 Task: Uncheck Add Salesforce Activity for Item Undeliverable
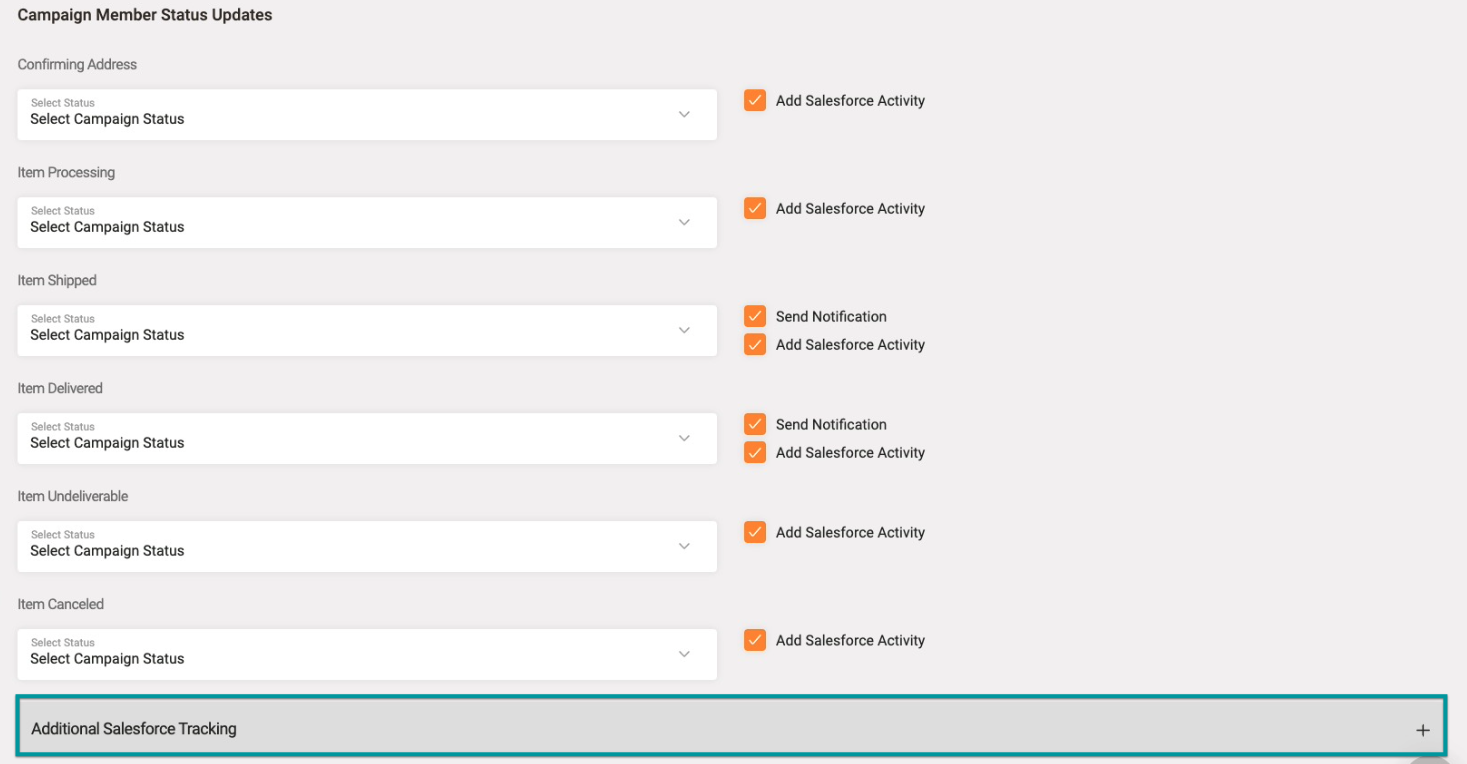point(755,533)
